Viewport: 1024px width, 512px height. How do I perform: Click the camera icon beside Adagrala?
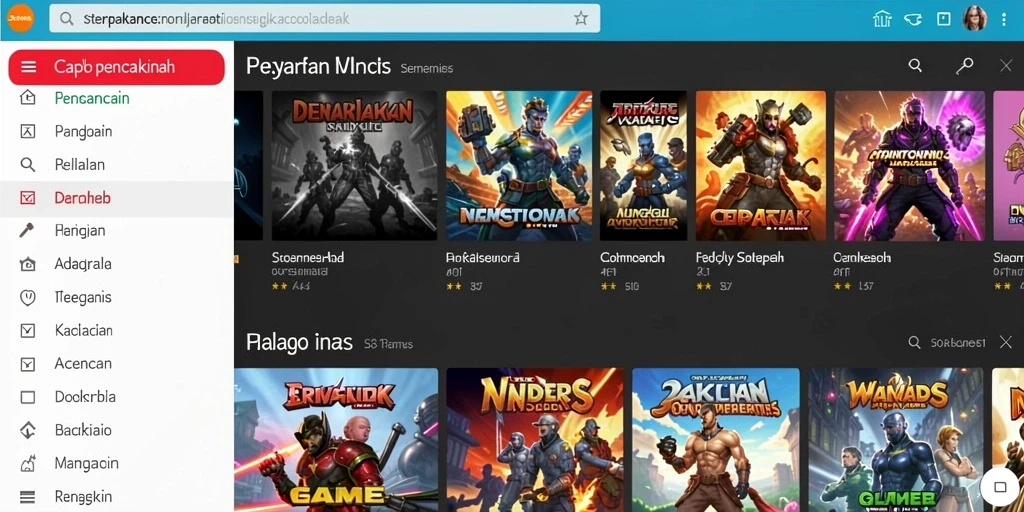[27, 264]
